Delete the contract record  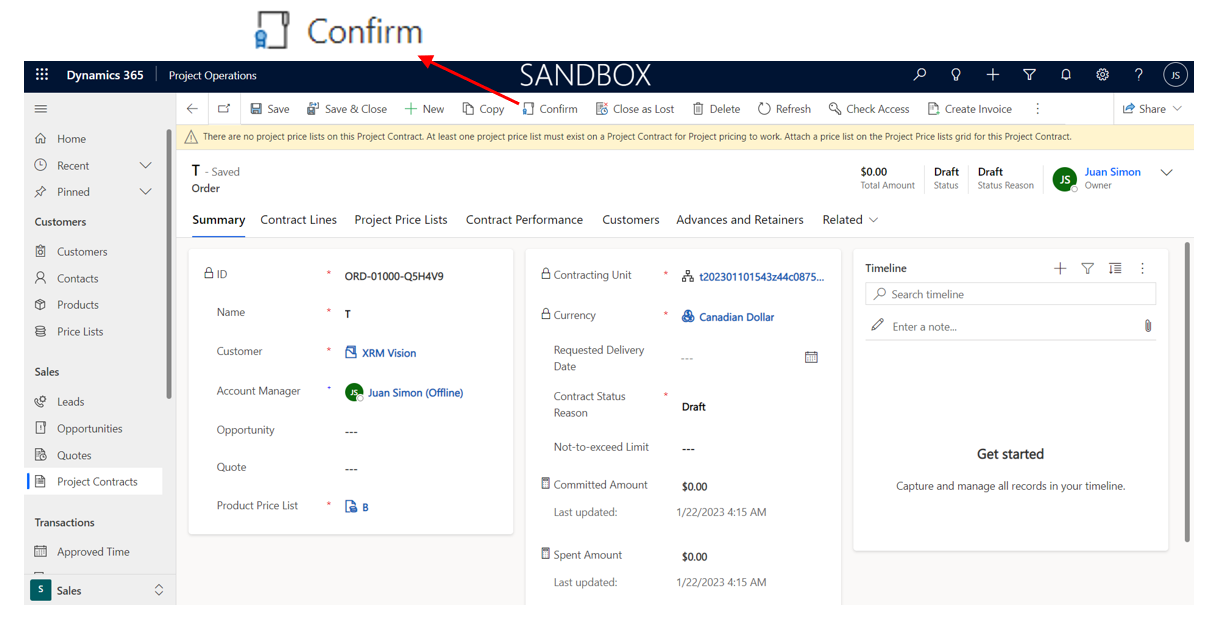[716, 109]
